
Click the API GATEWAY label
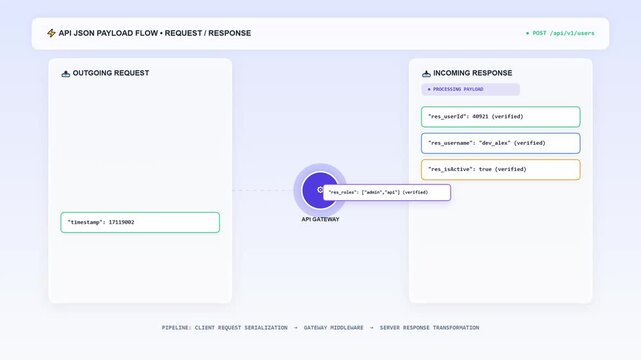[x=320, y=219]
